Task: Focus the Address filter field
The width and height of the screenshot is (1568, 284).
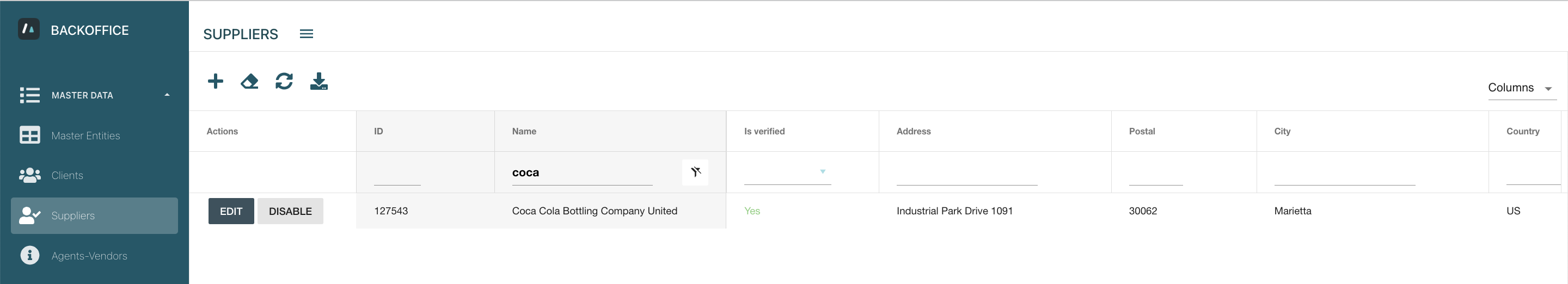Action: click(x=966, y=175)
